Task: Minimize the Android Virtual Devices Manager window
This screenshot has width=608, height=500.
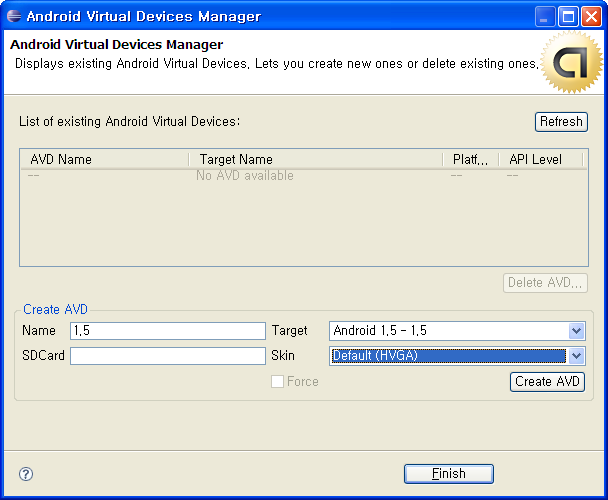Action: click(x=544, y=17)
